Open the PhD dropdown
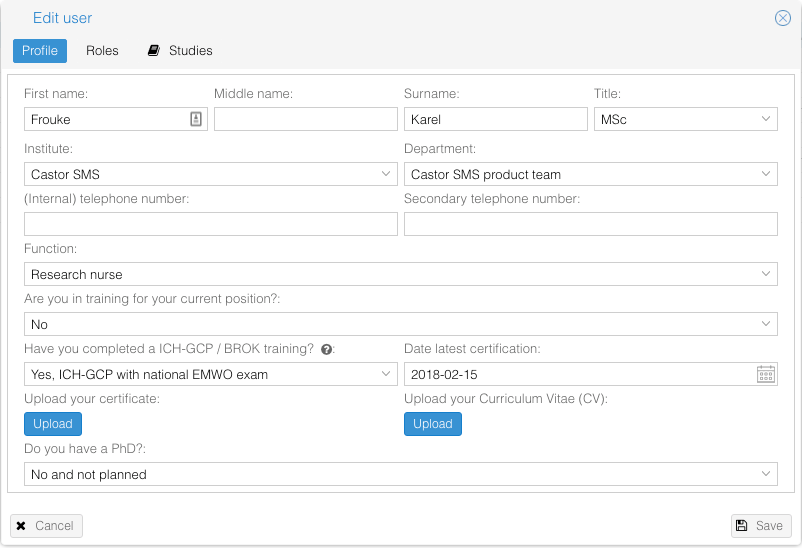 click(400, 474)
